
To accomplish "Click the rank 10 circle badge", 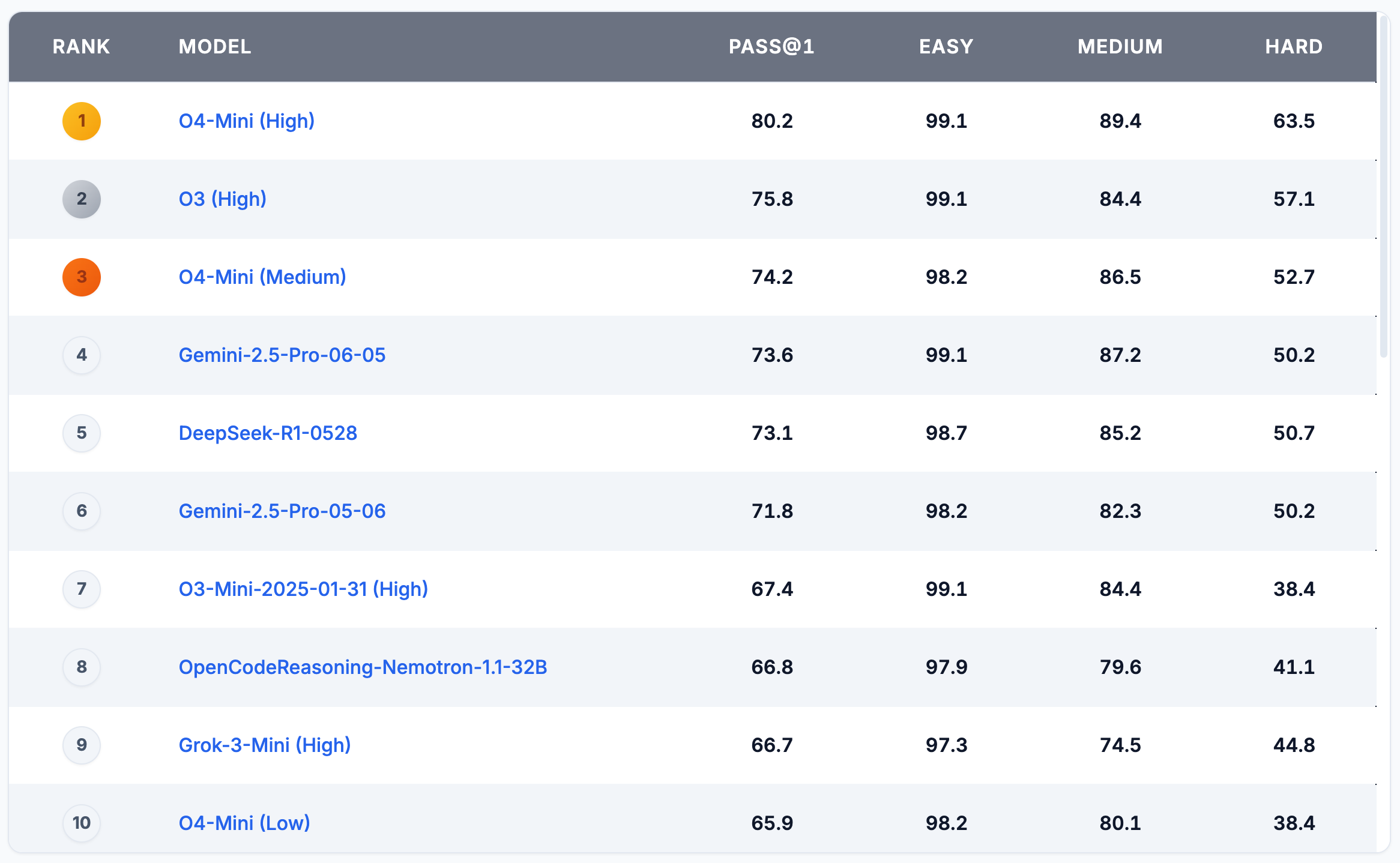I will tap(82, 823).
